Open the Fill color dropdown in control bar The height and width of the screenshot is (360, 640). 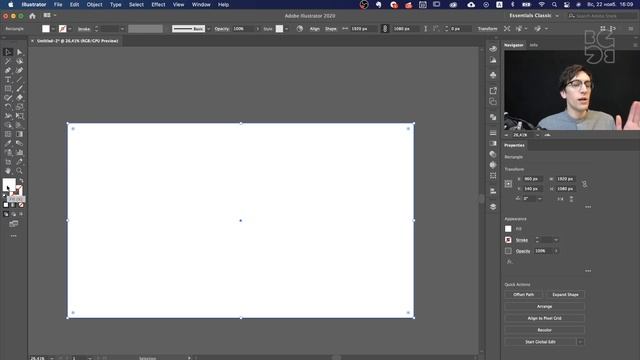[x=53, y=29]
